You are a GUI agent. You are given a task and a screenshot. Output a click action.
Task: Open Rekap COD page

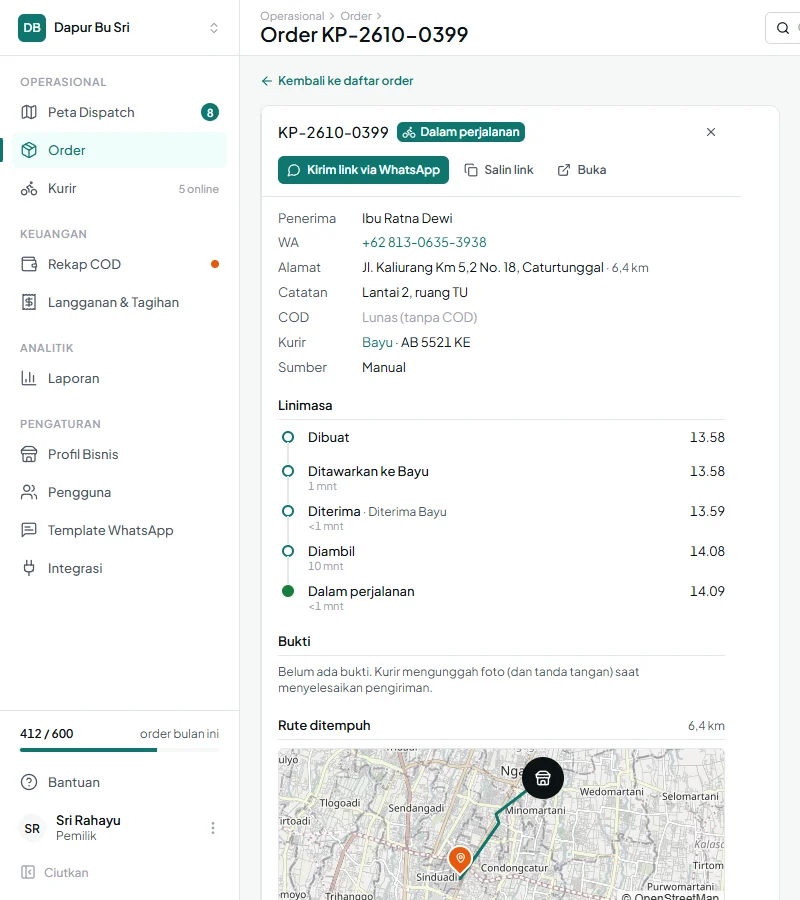[x=119, y=264]
